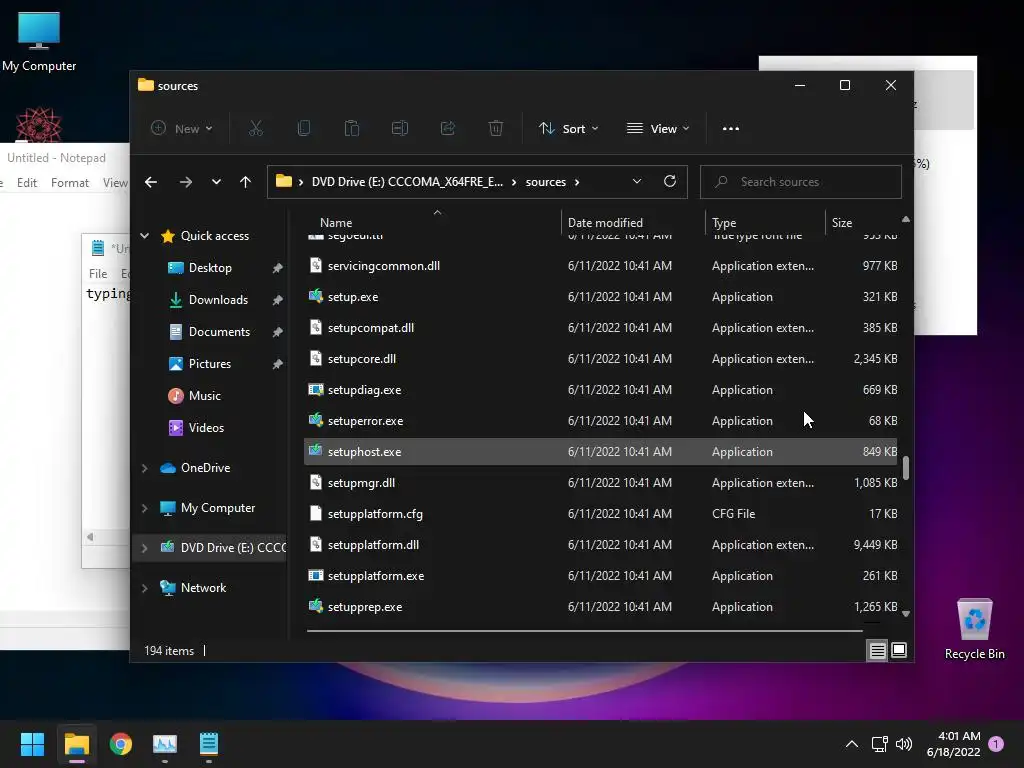
Task: Open the View dropdown menu
Action: point(658,129)
